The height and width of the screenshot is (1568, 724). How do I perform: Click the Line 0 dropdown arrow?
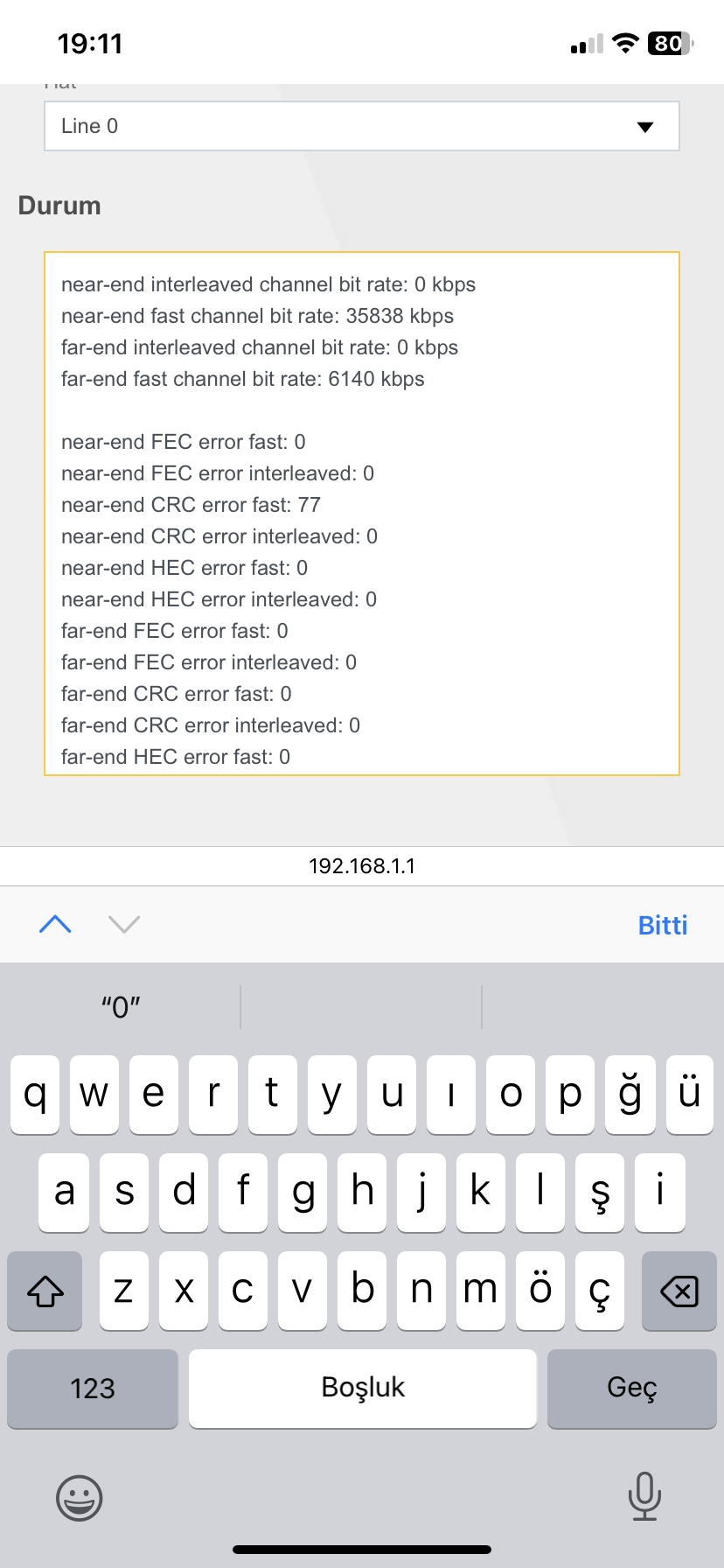(645, 127)
